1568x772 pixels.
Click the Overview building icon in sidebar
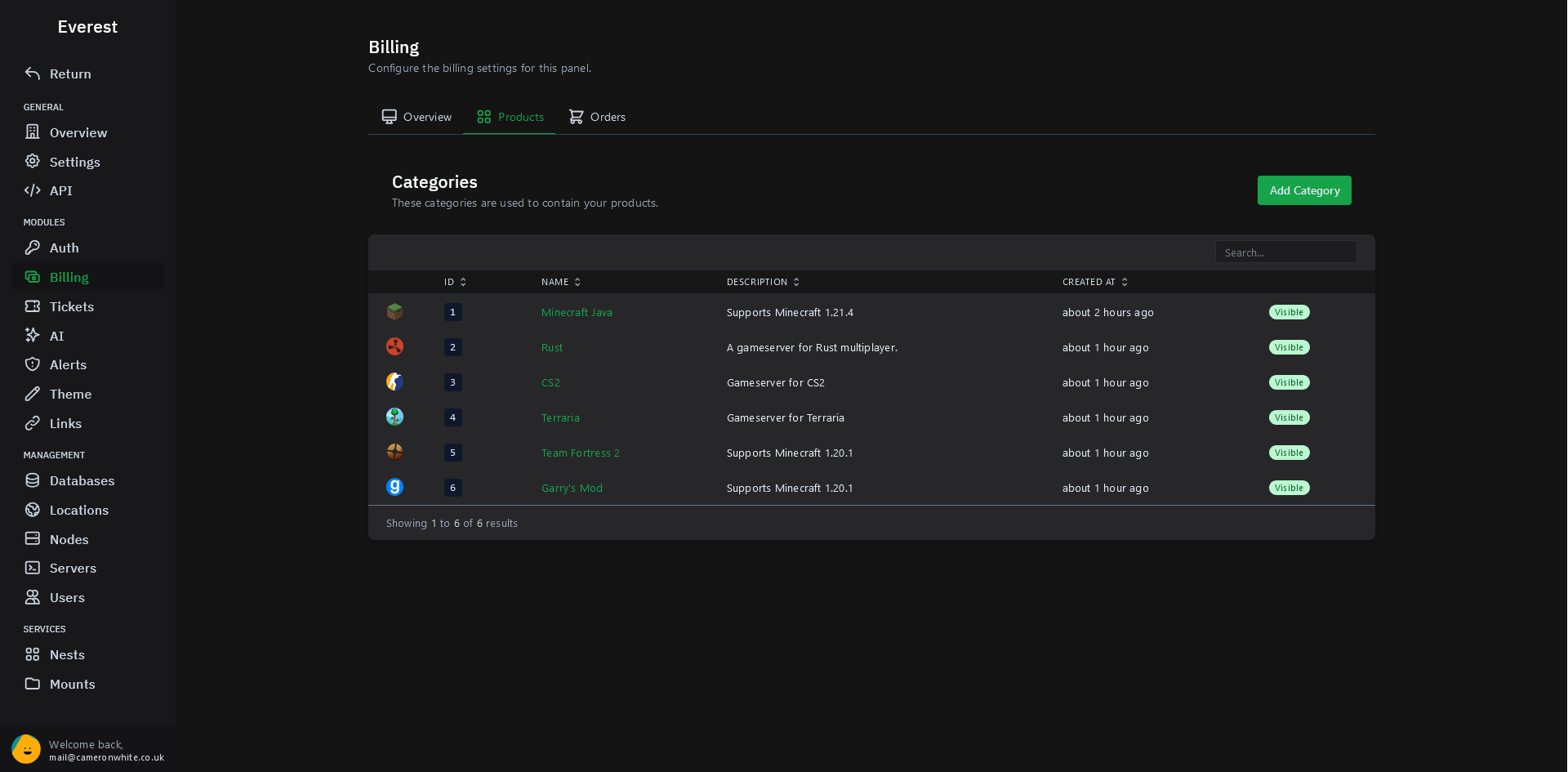[x=33, y=132]
